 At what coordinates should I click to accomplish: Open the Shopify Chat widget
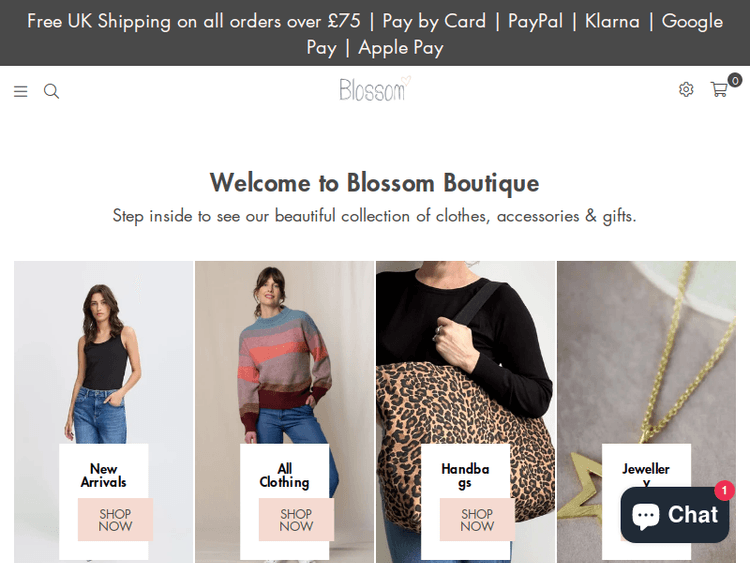coord(675,515)
